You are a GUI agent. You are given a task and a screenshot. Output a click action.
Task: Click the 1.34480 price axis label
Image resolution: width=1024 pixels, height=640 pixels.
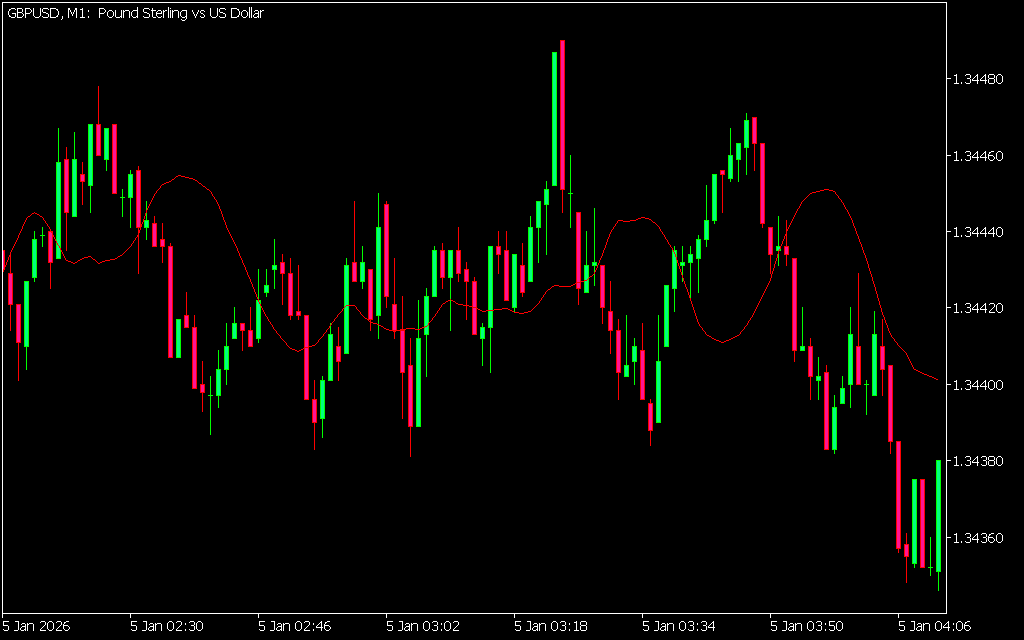tap(981, 79)
